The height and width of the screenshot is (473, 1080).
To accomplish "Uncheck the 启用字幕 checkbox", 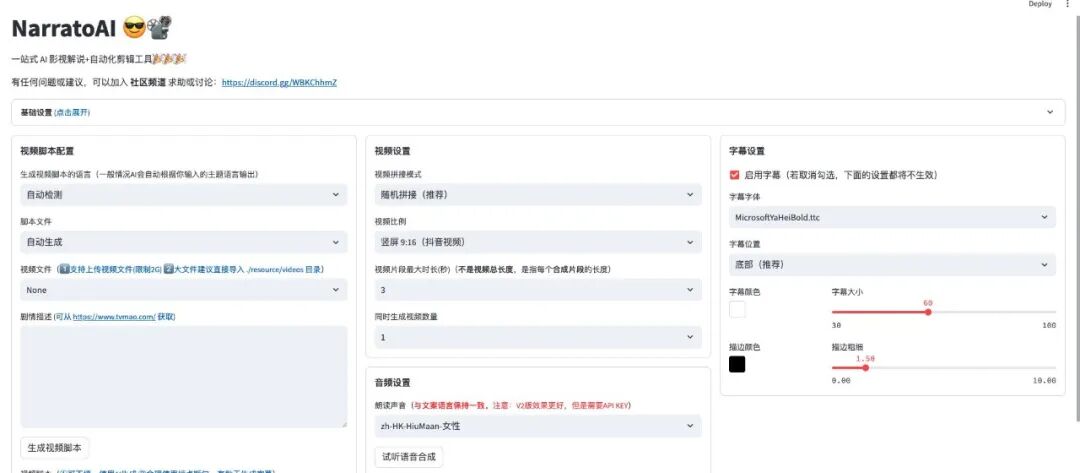I will pyautogui.click(x=734, y=176).
